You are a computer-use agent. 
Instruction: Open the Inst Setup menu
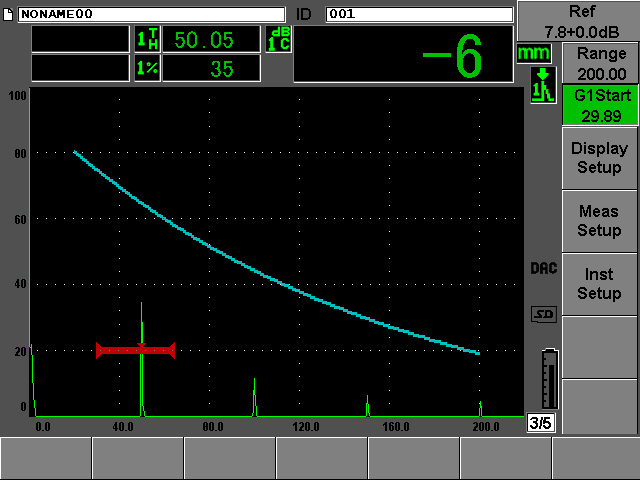click(598, 283)
